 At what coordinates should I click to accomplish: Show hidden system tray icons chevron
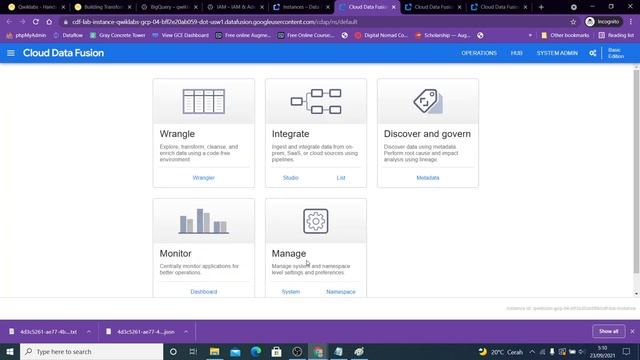point(532,351)
